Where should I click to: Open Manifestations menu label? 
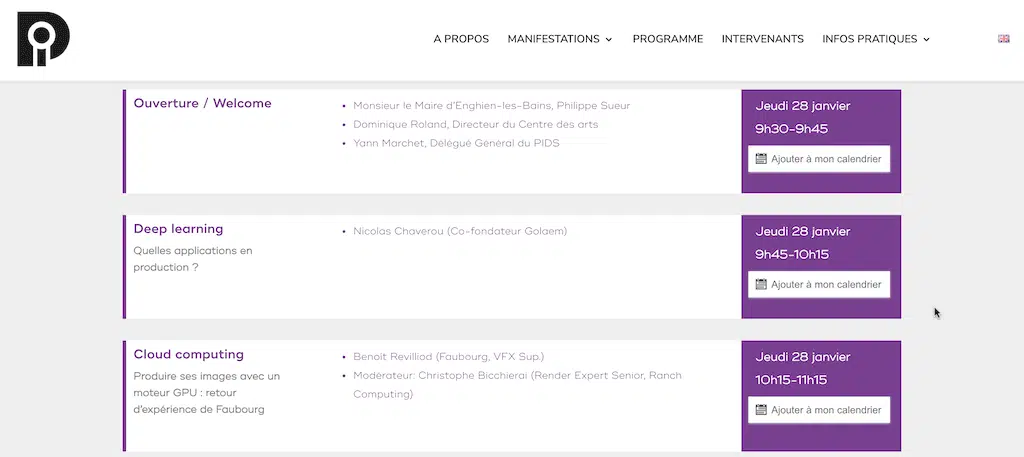point(553,39)
